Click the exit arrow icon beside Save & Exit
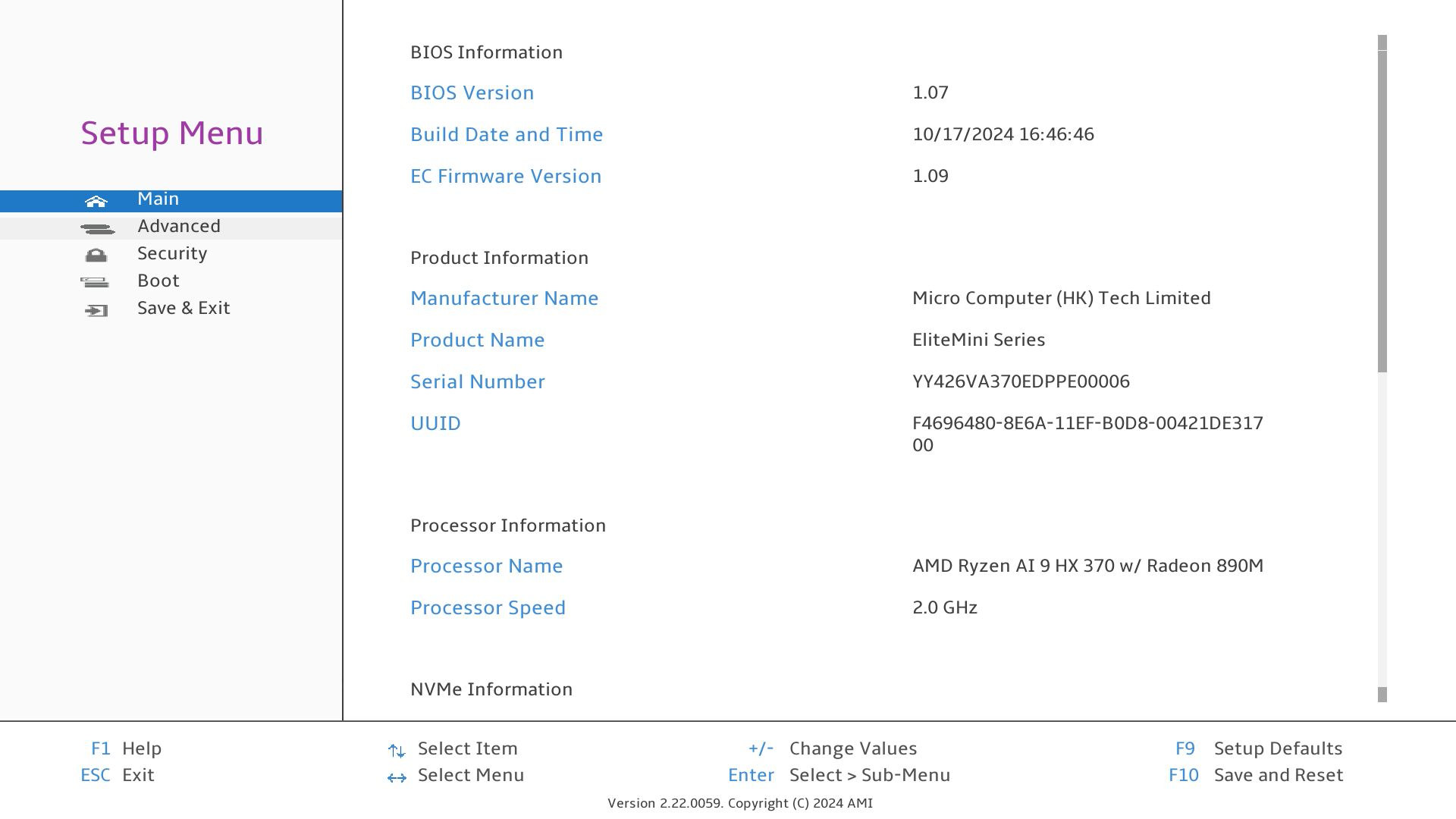The width and height of the screenshot is (1456, 819). [x=96, y=310]
